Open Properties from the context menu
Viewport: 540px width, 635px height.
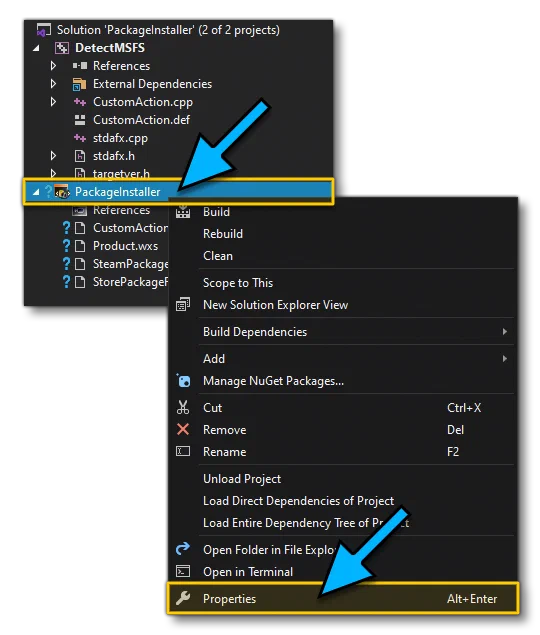(x=343, y=598)
